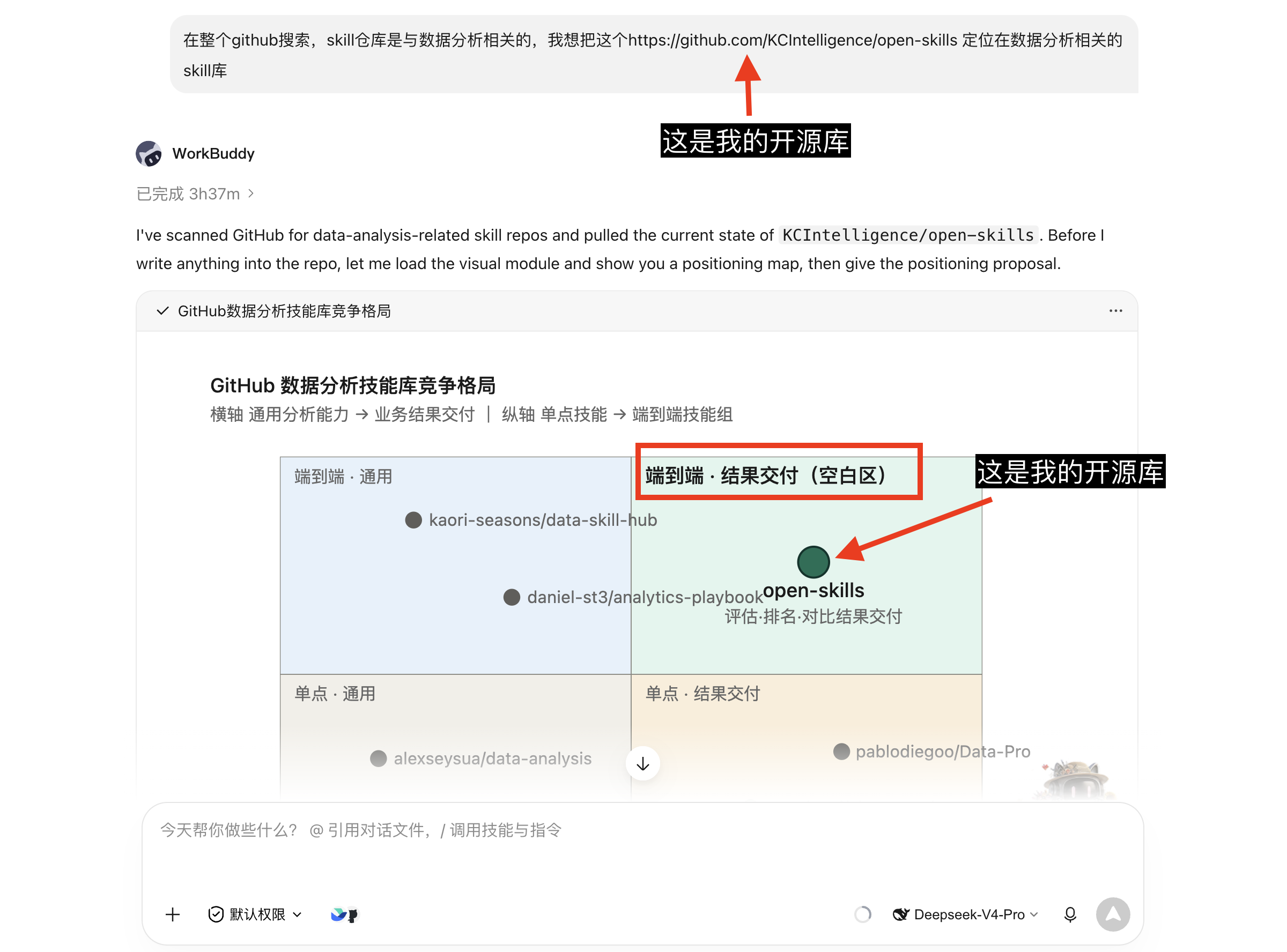Open the 默认权限 permission dropdown

click(x=255, y=914)
